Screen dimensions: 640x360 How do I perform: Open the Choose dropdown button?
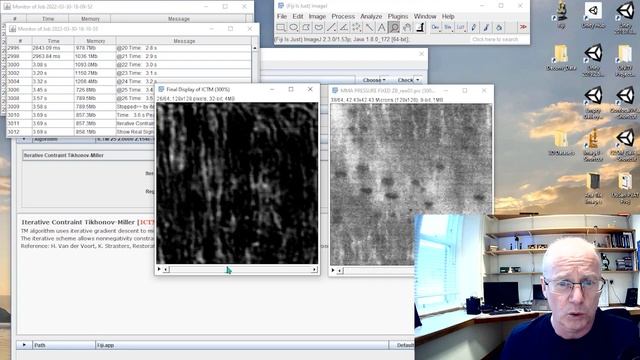pyautogui.click(x=374, y=80)
